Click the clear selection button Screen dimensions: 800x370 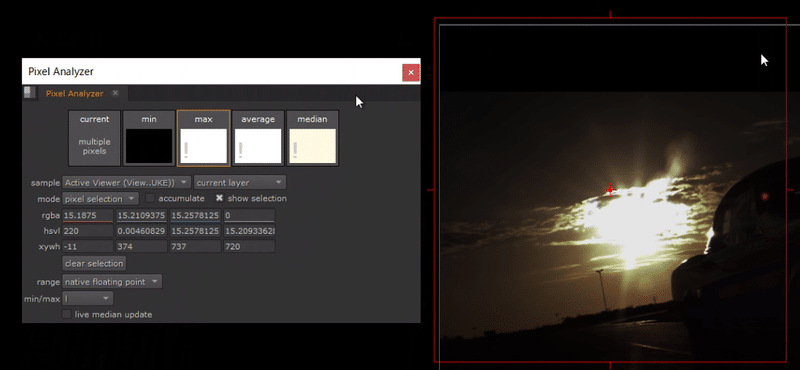click(x=94, y=263)
